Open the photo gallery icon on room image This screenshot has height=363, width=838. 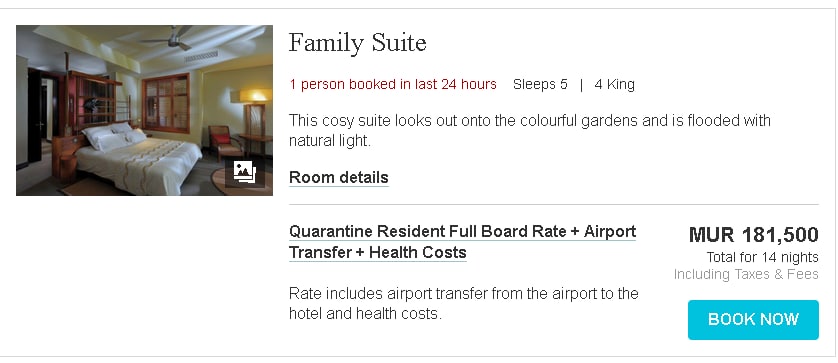[x=245, y=172]
